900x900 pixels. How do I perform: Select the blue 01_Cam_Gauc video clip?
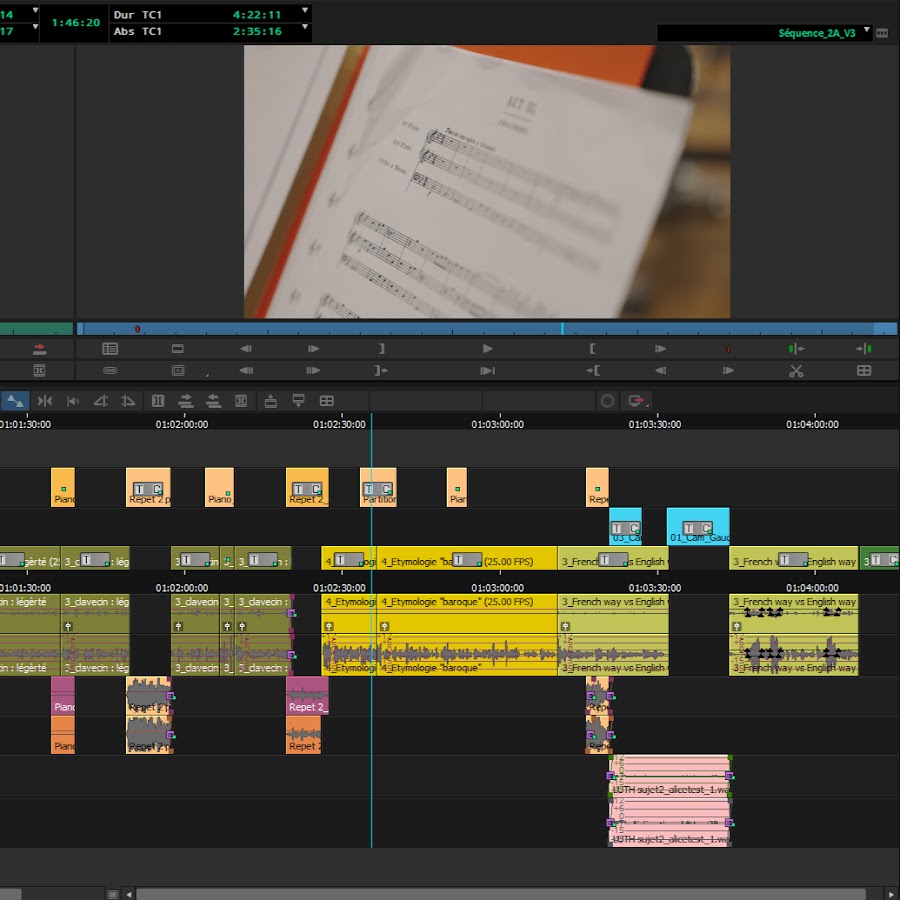pyautogui.click(x=698, y=526)
